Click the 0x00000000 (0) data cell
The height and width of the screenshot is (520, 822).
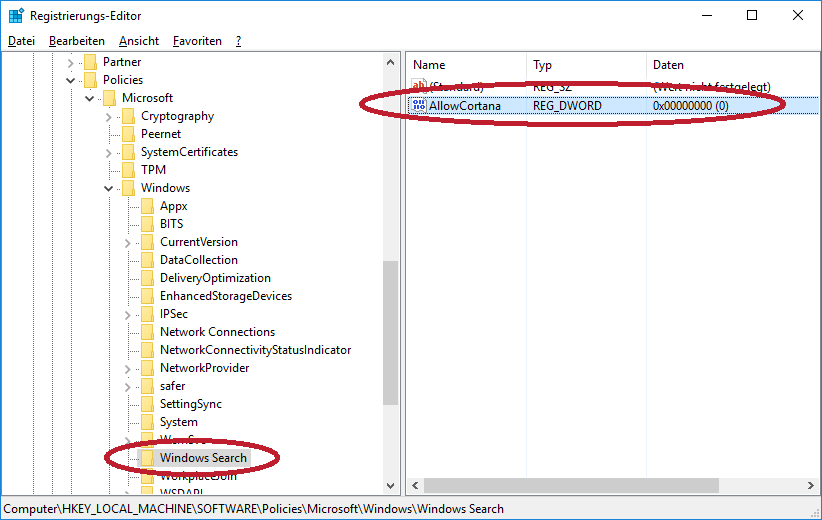[690, 106]
